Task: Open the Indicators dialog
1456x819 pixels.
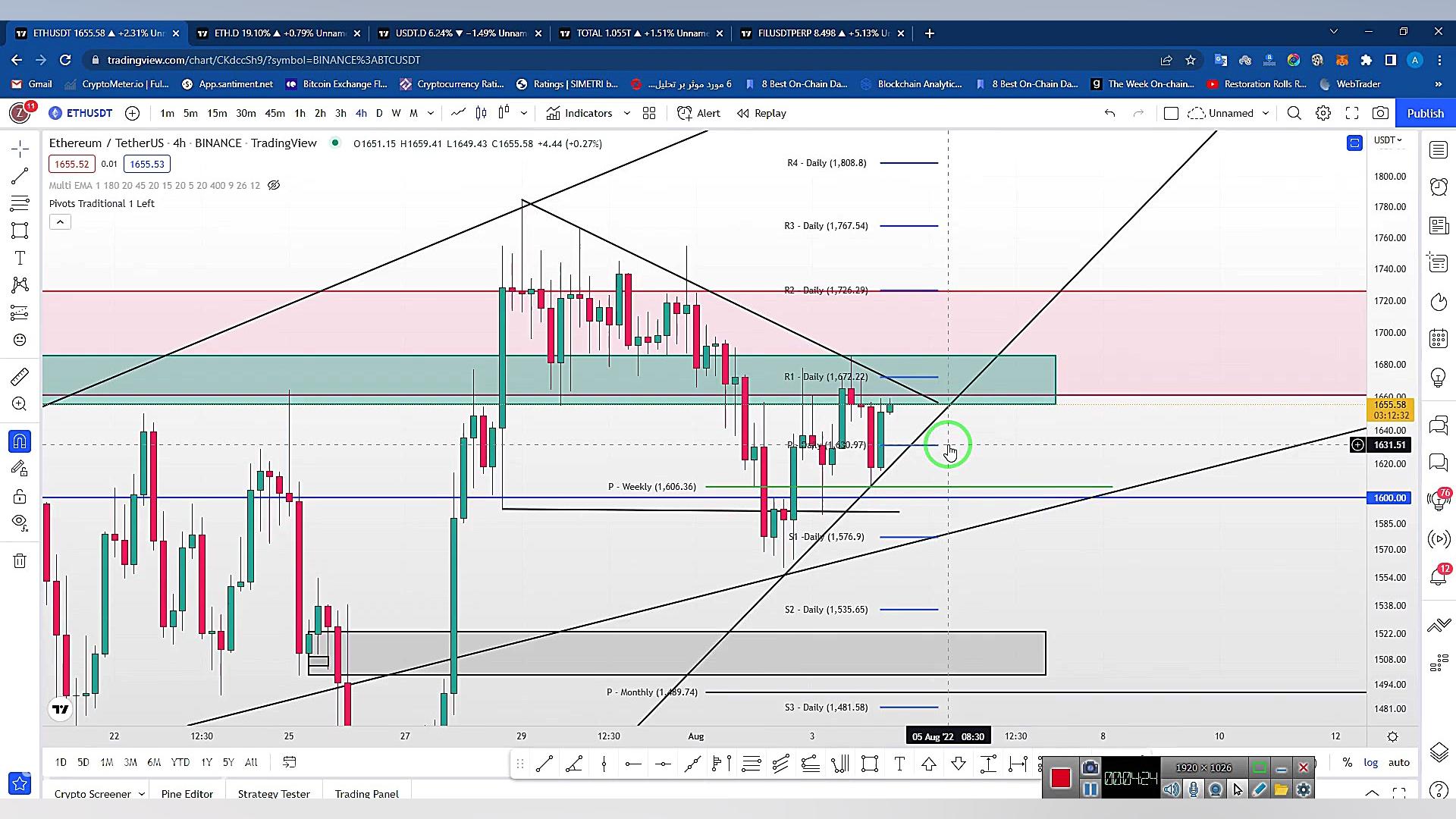Action: [x=579, y=113]
